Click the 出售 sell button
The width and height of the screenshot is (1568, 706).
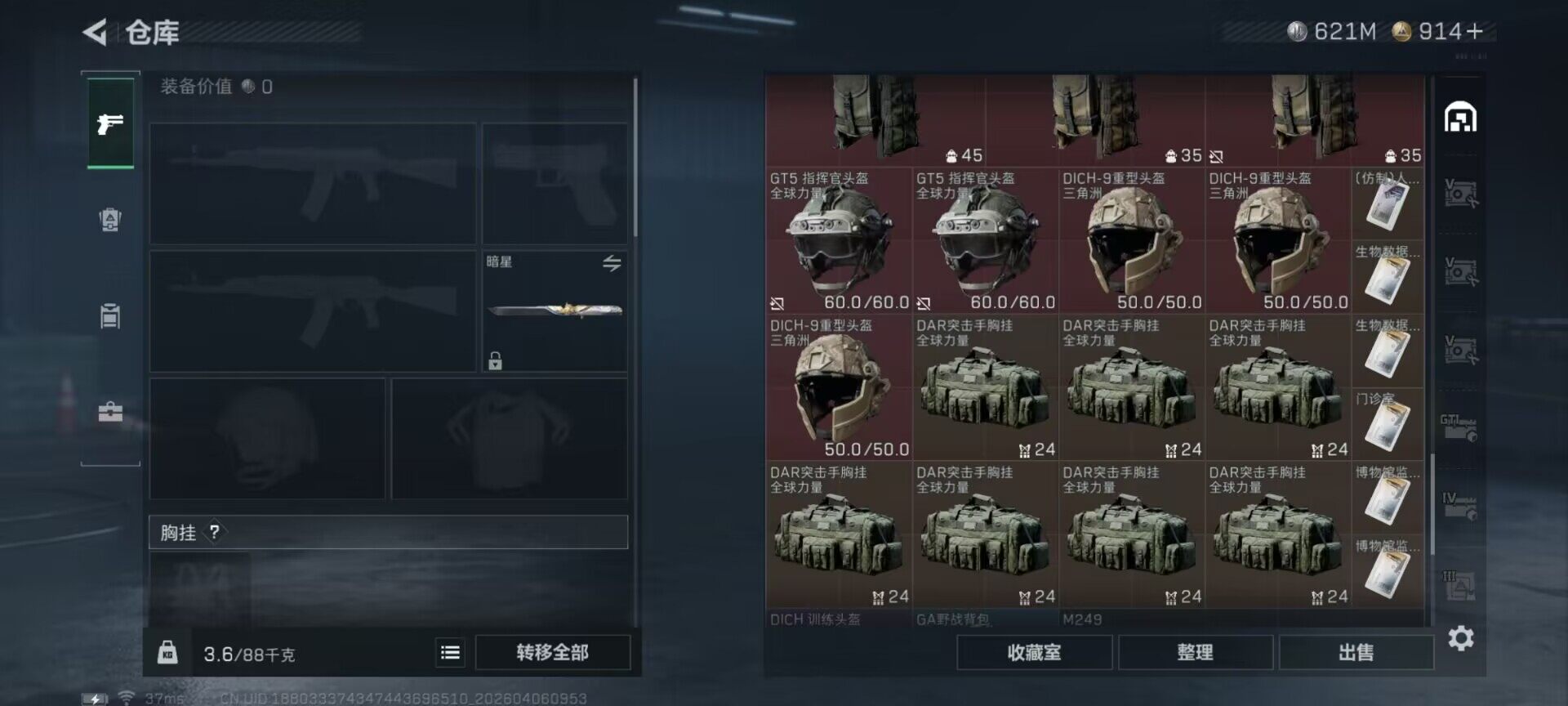(x=1356, y=652)
